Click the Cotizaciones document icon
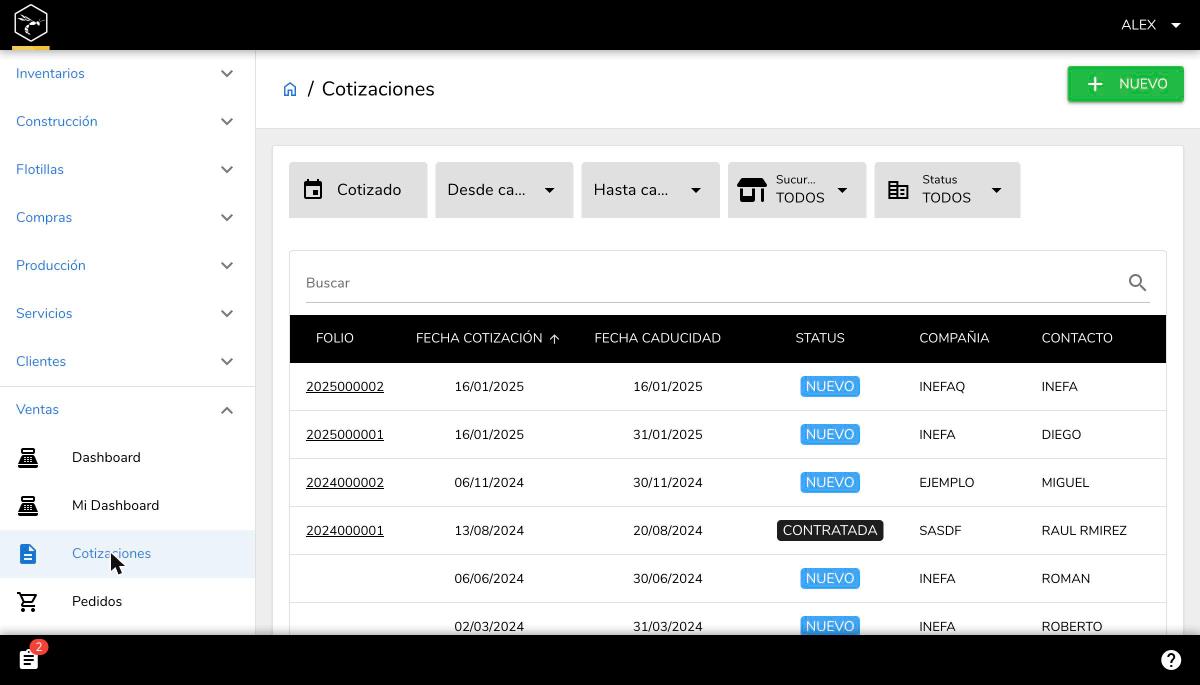 [x=28, y=553]
